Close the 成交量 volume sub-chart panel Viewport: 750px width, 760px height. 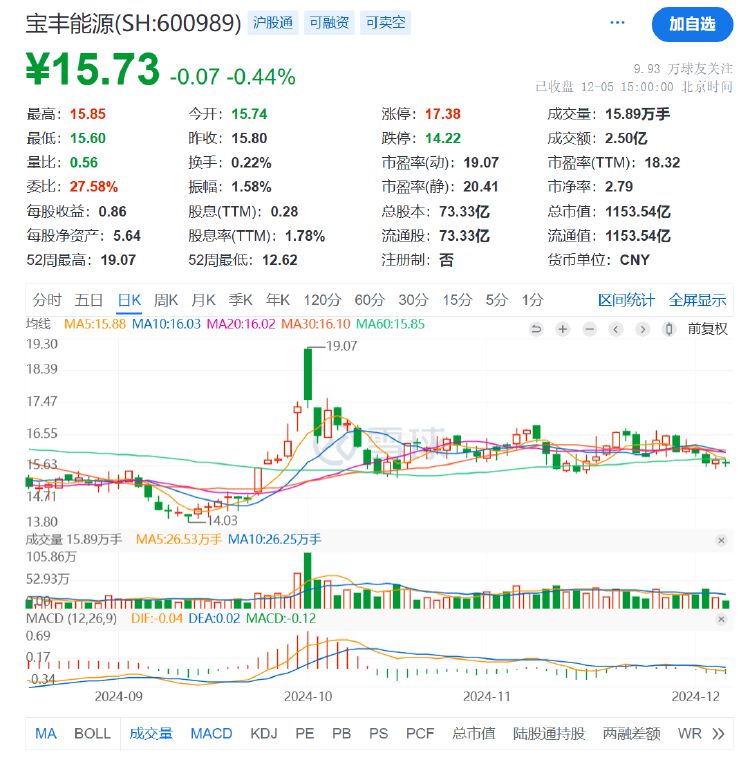(721, 540)
